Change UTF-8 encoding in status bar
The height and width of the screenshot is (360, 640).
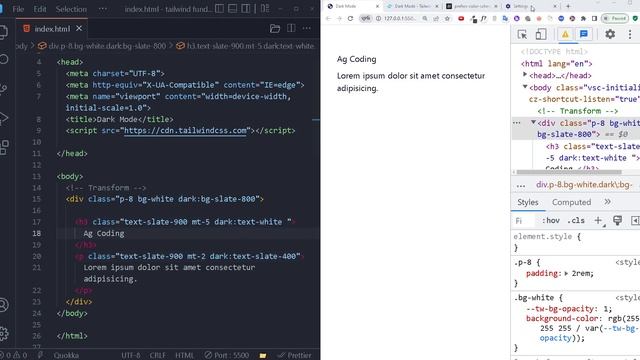click(x=131, y=355)
